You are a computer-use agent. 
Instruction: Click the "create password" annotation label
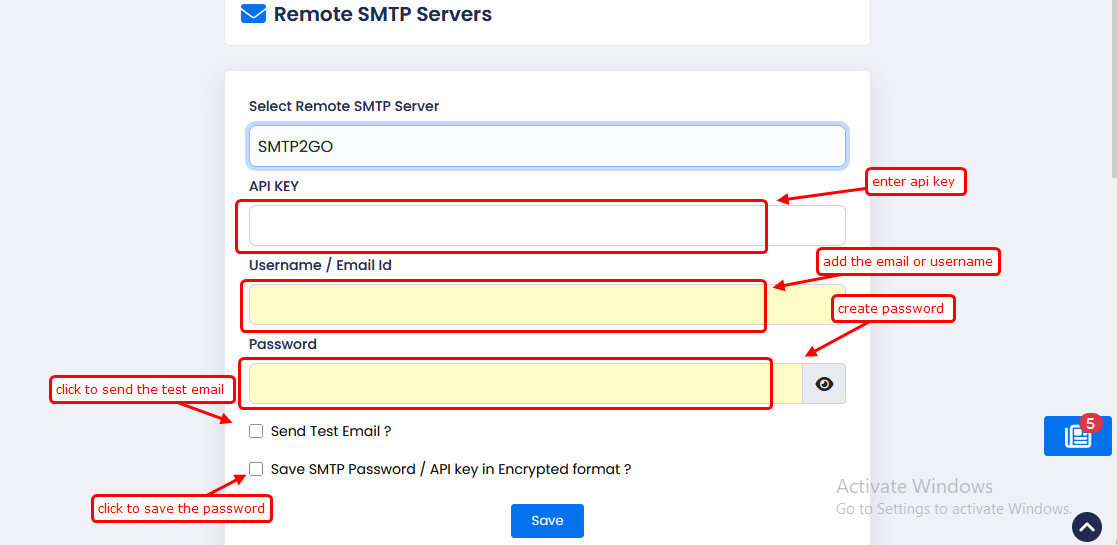tap(891, 309)
